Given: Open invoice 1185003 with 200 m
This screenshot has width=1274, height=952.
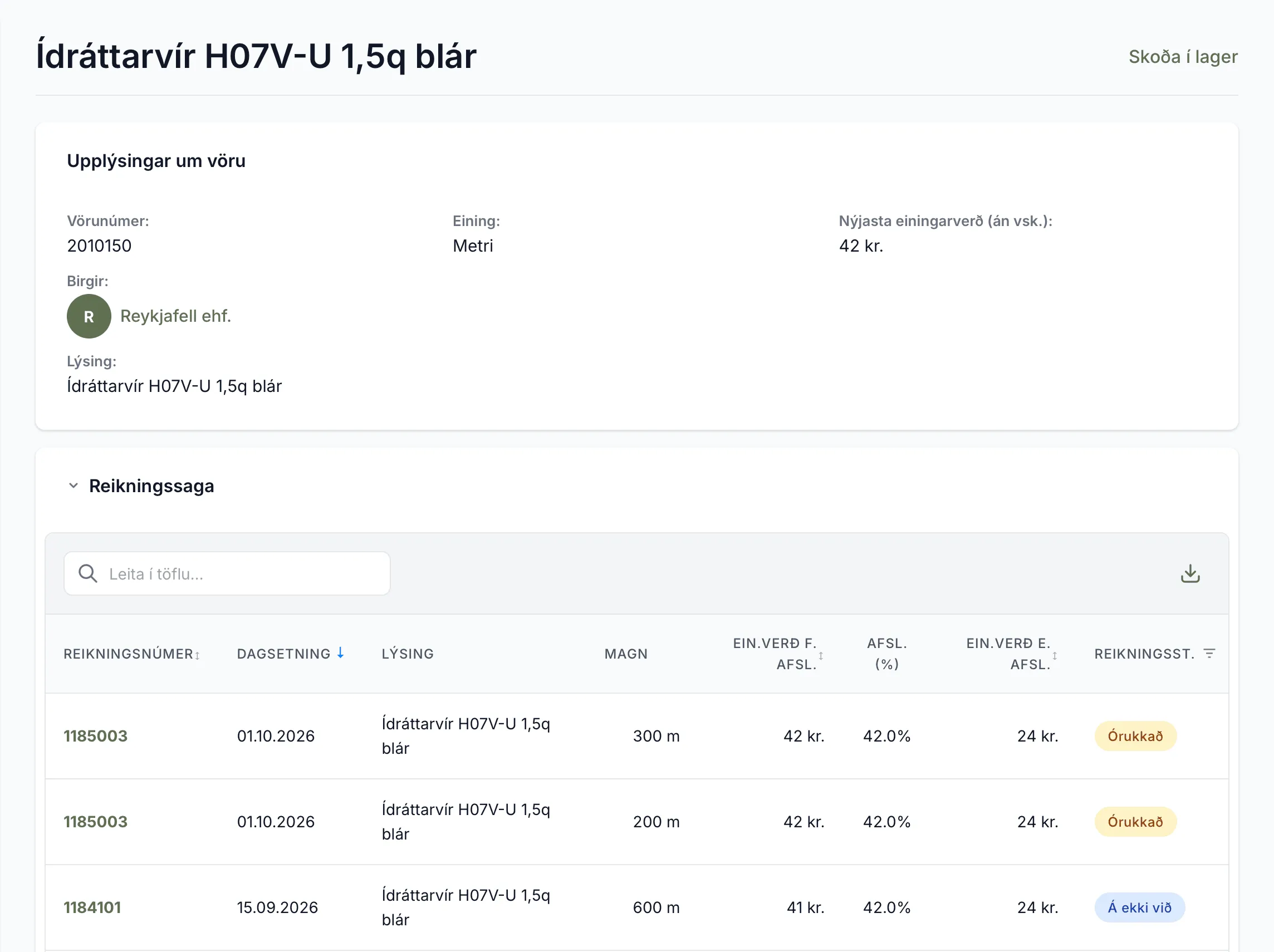Looking at the screenshot, I should [95, 822].
